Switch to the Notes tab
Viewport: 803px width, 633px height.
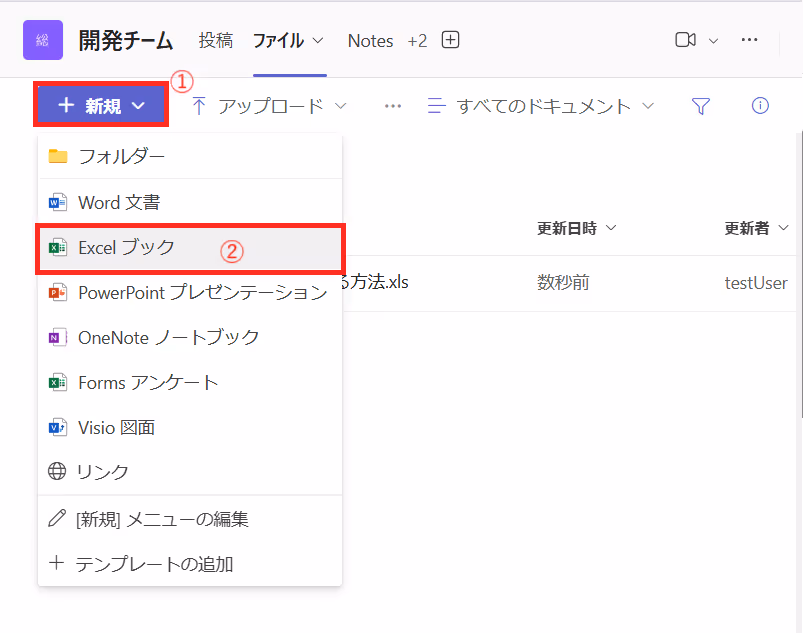370,41
